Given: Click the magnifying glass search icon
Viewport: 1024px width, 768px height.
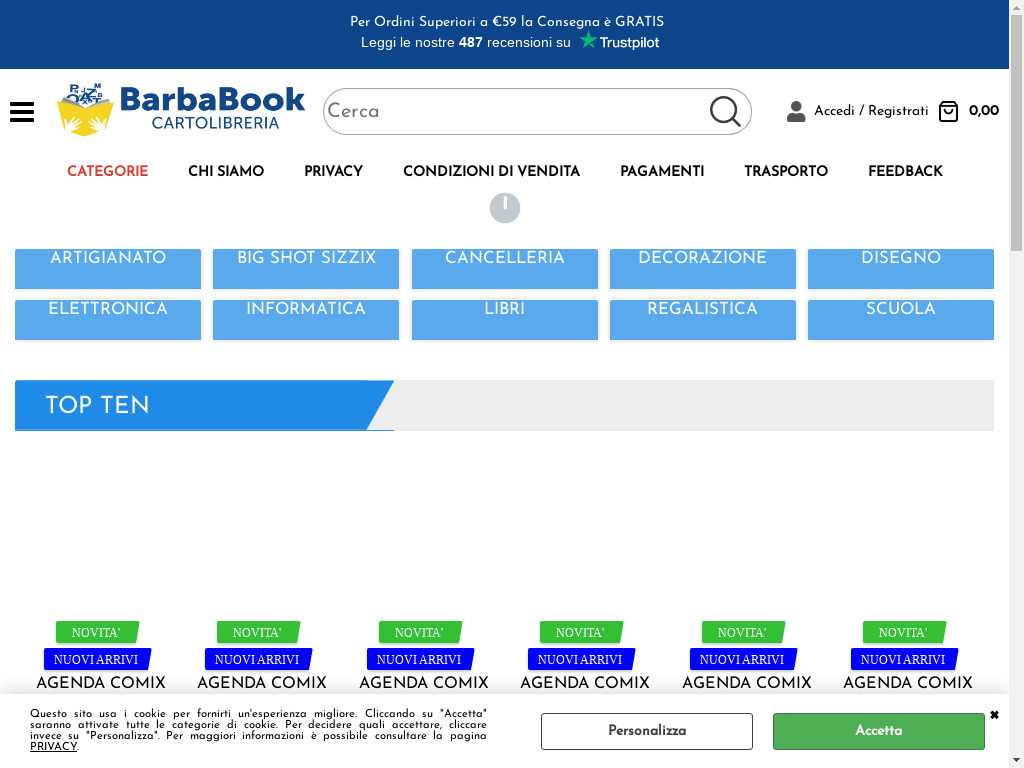Looking at the screenshot, I should [x=725, y=111].
